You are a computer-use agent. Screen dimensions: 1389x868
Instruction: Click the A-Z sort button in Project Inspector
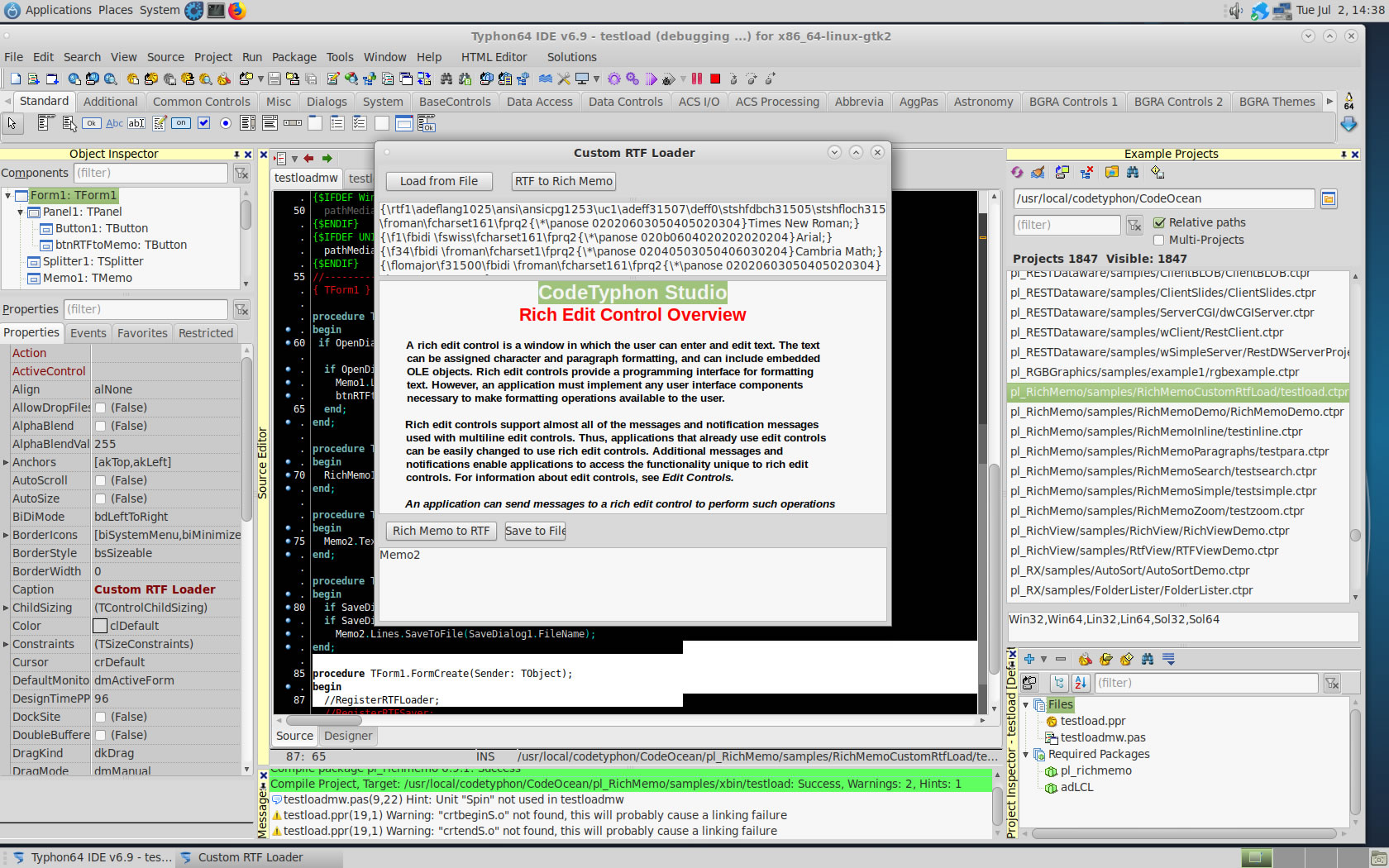(x=1081, y=683)
